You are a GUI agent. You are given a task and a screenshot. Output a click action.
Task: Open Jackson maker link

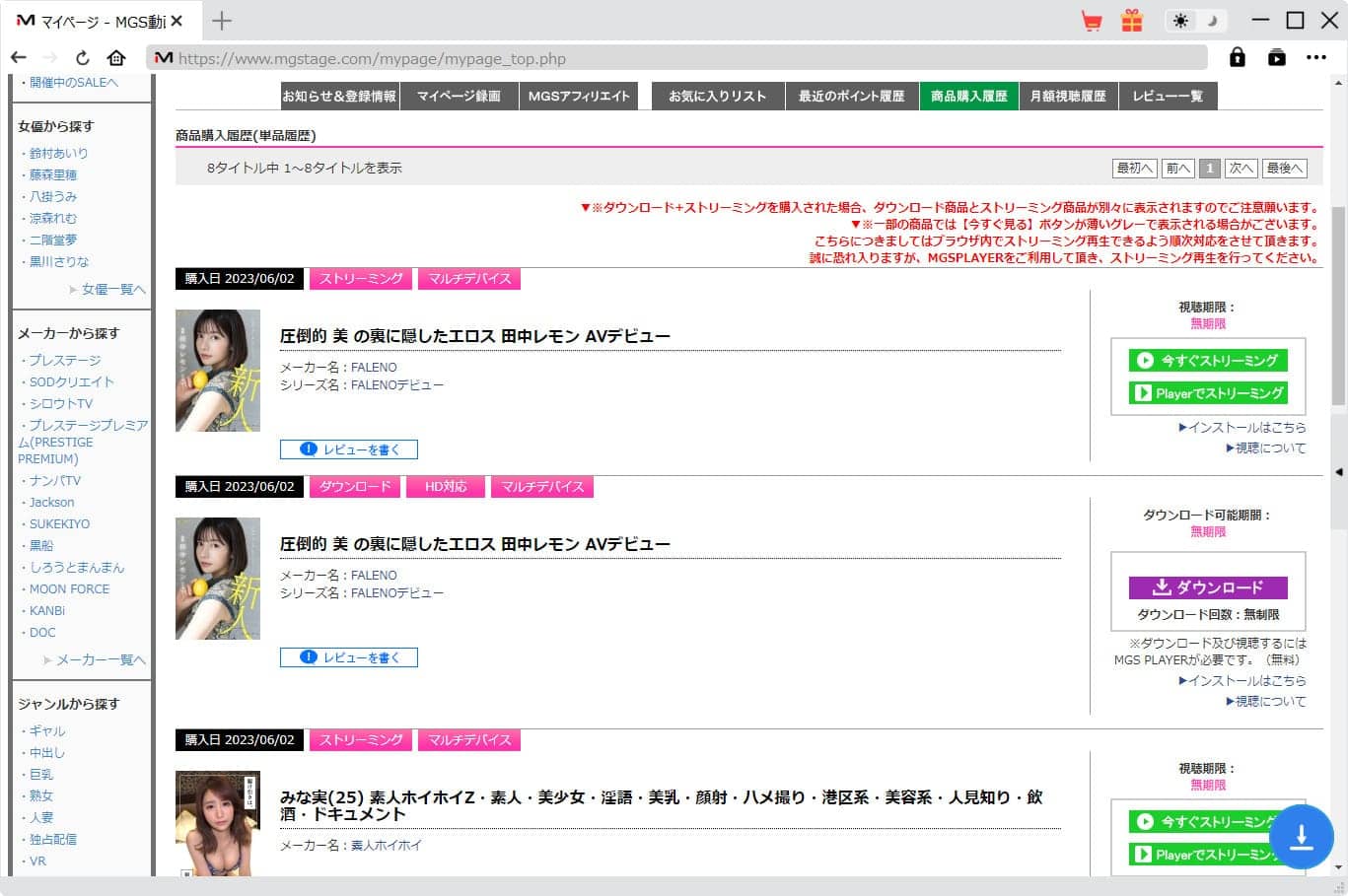click(51, 503)
